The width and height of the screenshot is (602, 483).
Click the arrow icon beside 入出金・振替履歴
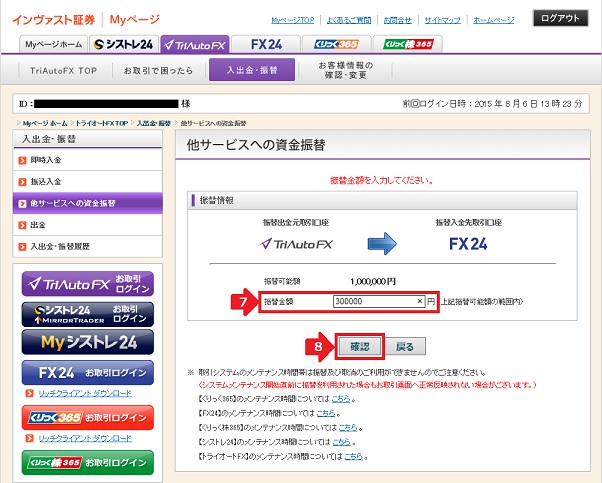[x=23, y=246]
